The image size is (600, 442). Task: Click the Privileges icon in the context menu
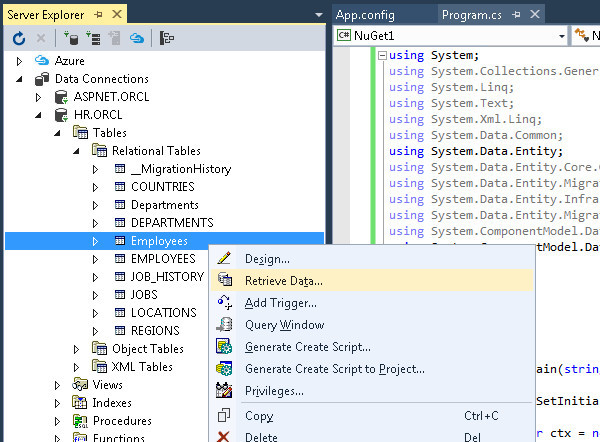225,390
